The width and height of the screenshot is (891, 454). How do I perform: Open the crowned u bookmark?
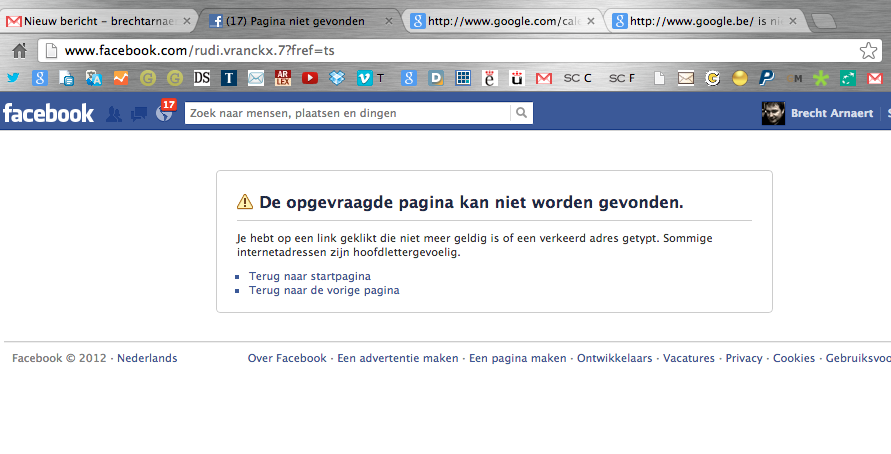[x=517, y=78]
